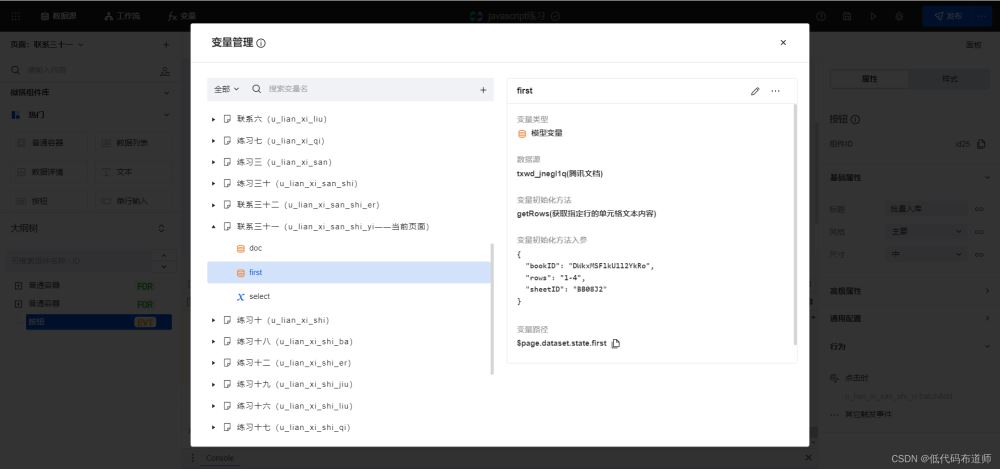Open 数据源 tab in background editor
The image size is (1000, 469).
tap(59, 16)
